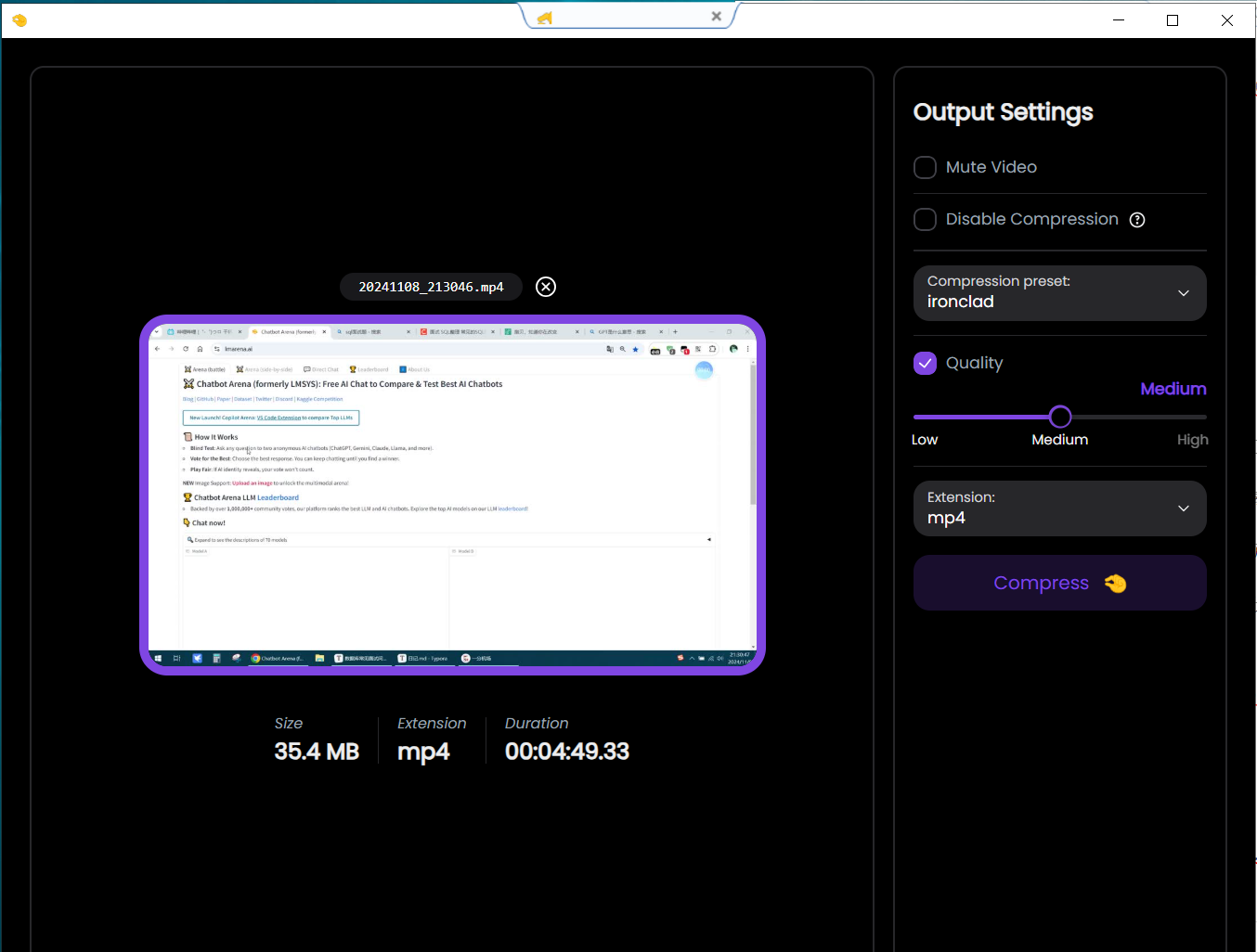Tick the Disable Compression checkbox

click(x=925, y=219)
